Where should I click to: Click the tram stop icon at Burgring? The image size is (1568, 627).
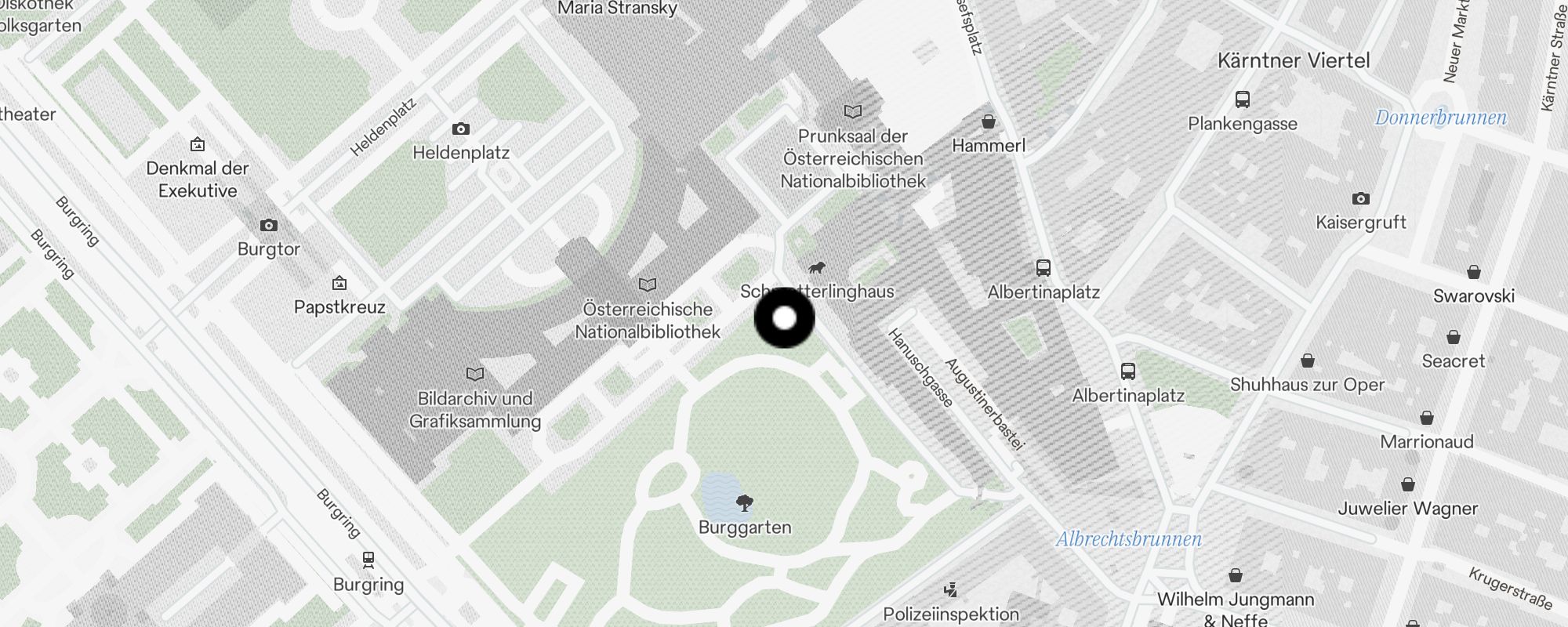tap(368, 560)
